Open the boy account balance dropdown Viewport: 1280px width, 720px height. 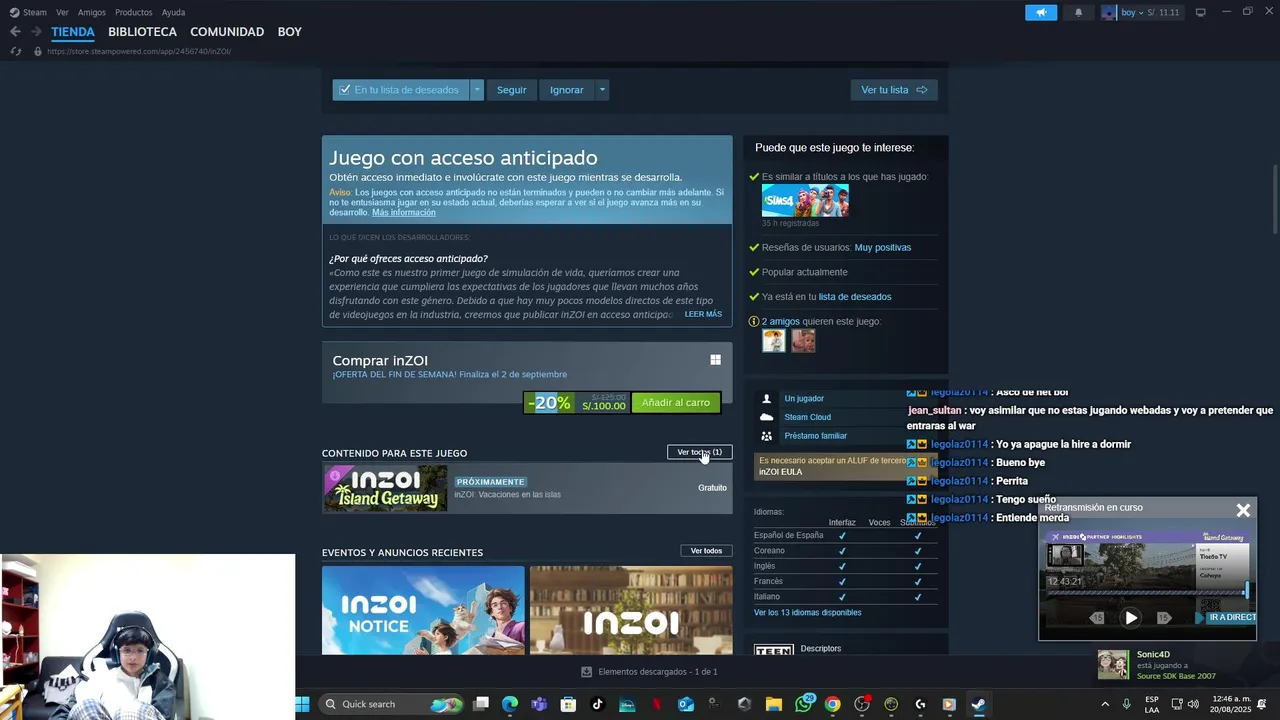click(x=1140, y=13)
